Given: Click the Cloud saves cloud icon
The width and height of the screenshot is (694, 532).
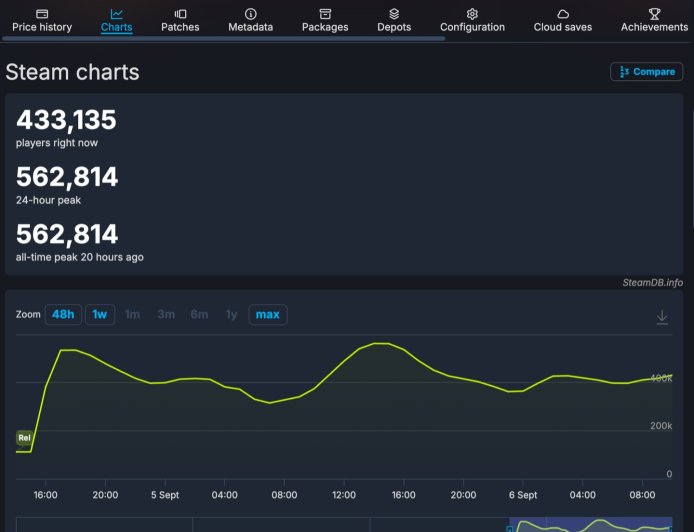Looking at the screenshot, I should (x=563, y=13).
